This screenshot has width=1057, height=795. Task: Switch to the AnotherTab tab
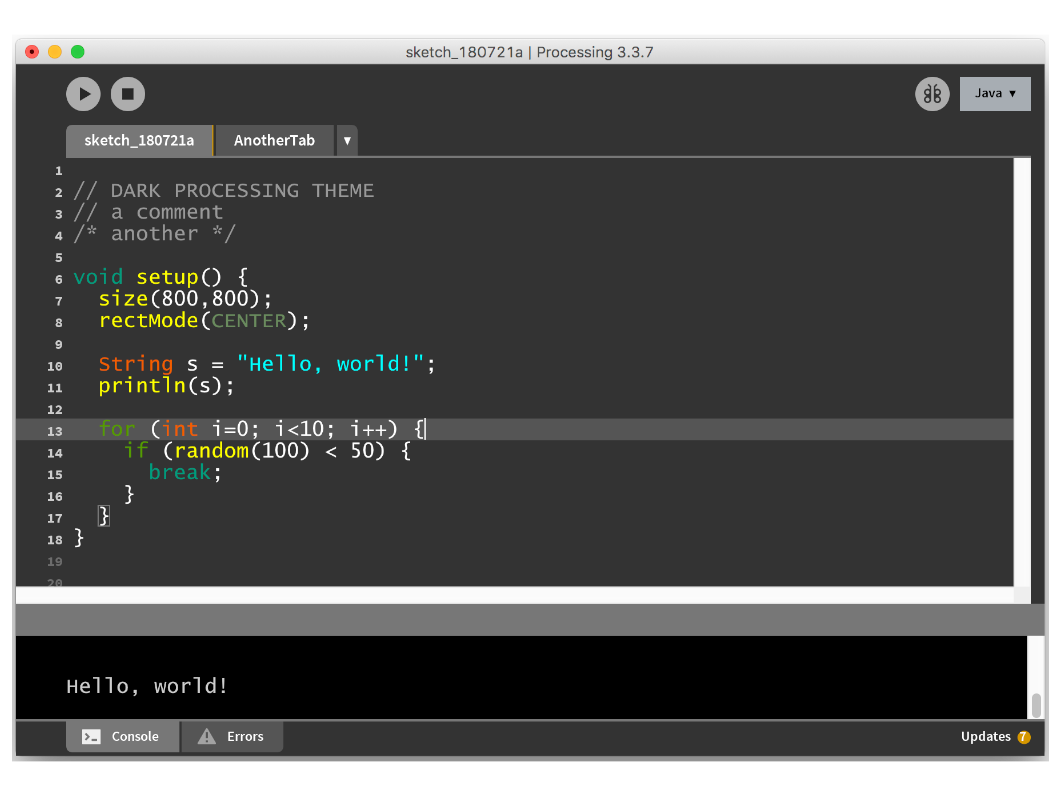(274, 141)
